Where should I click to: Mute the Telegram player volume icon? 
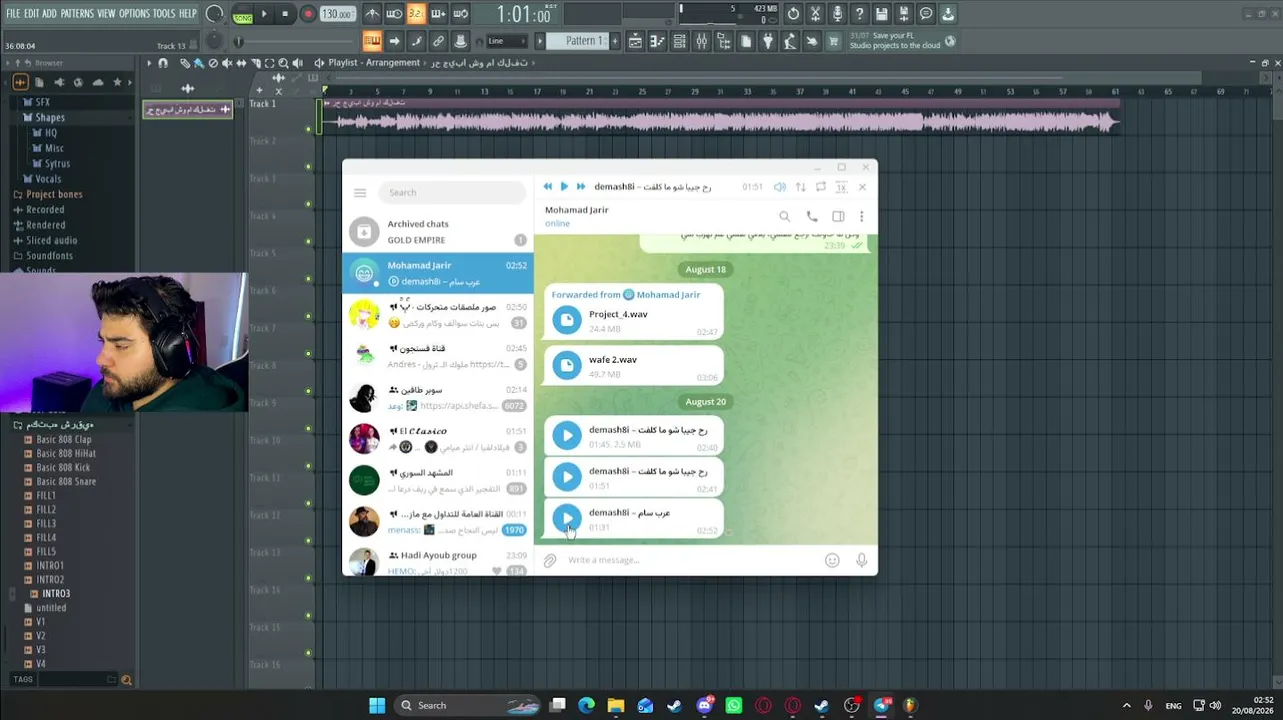(x=780, y=187)
